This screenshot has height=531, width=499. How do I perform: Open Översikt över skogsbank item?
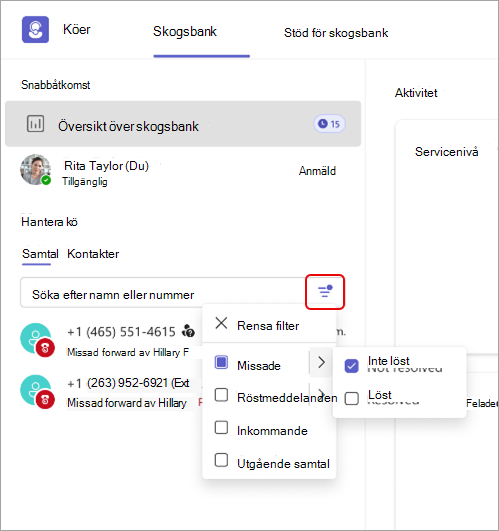183,124
